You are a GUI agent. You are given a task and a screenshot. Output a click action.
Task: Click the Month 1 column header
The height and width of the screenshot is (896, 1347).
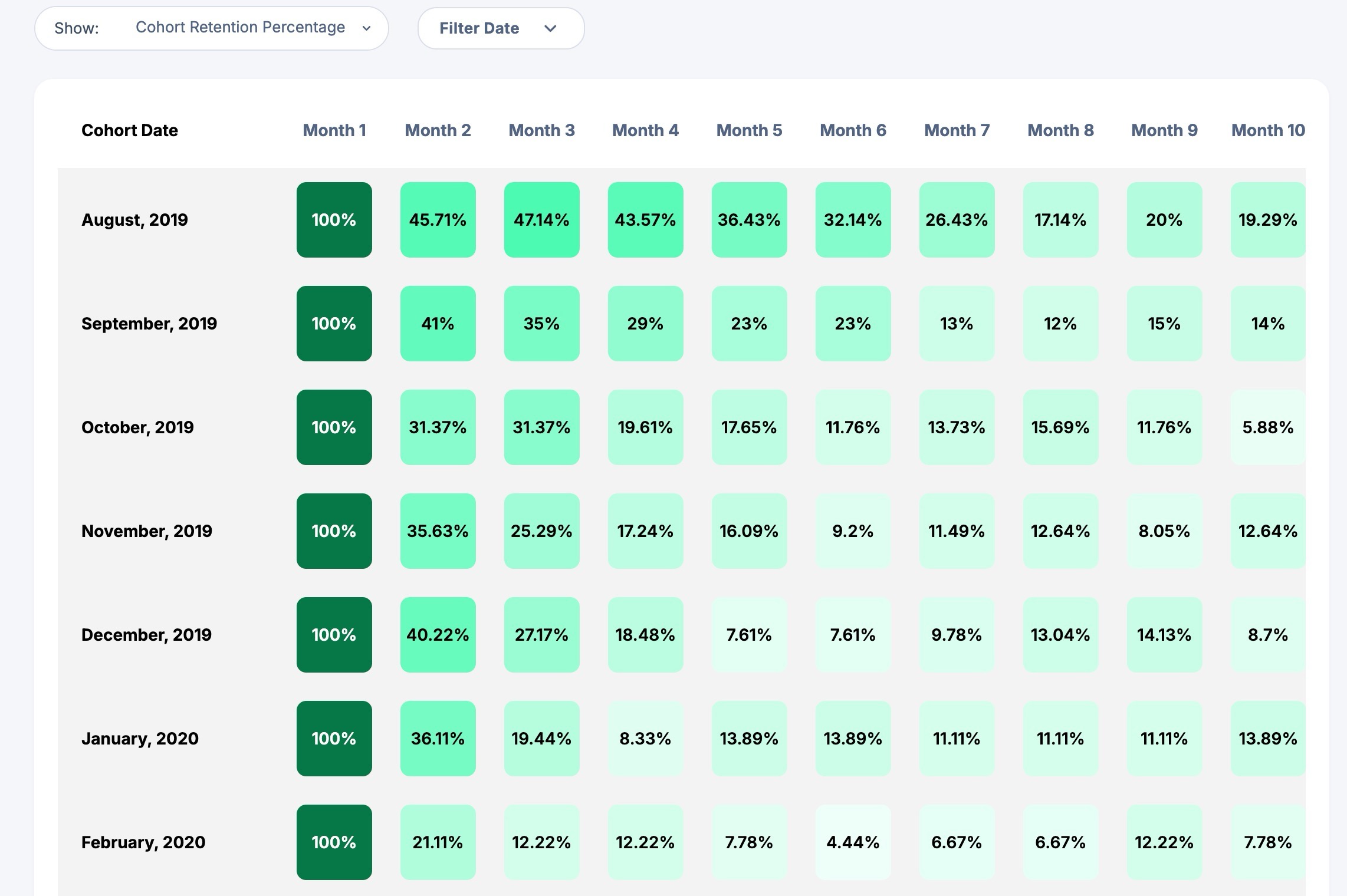[x=334, y=130]
